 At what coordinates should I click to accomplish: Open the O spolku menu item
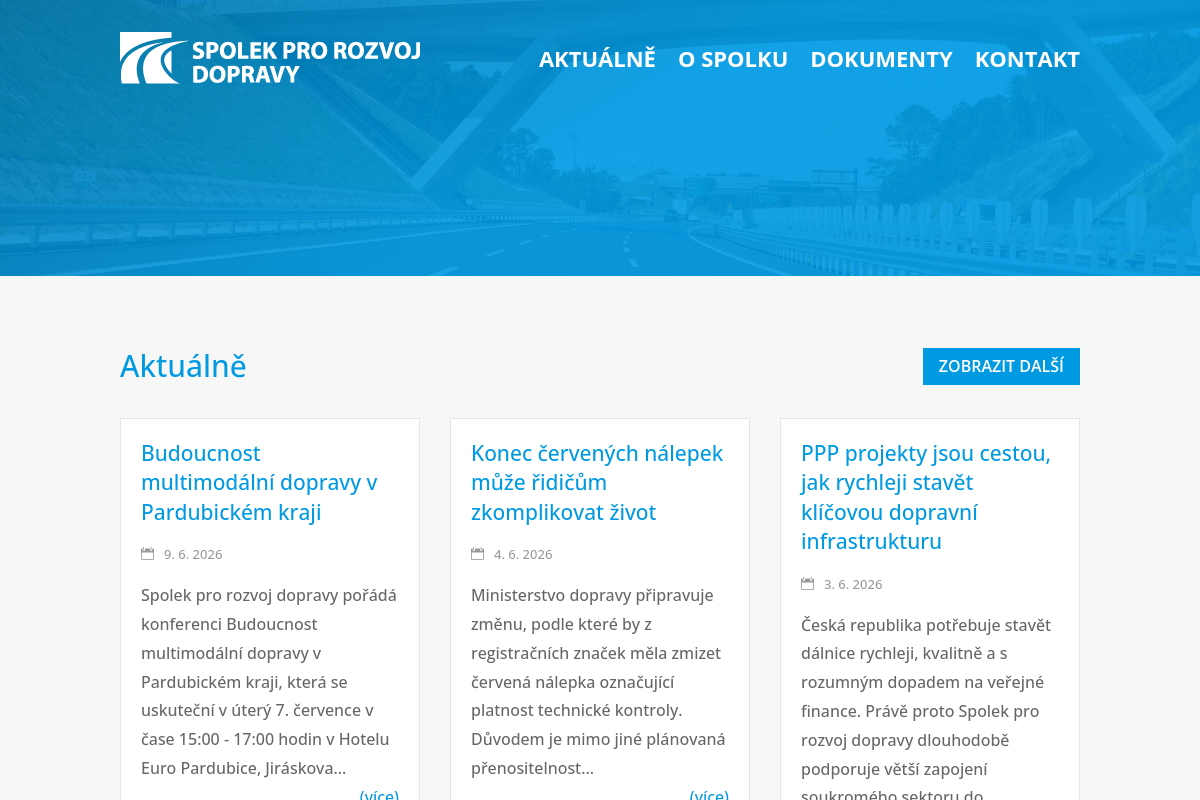[733, 59]
